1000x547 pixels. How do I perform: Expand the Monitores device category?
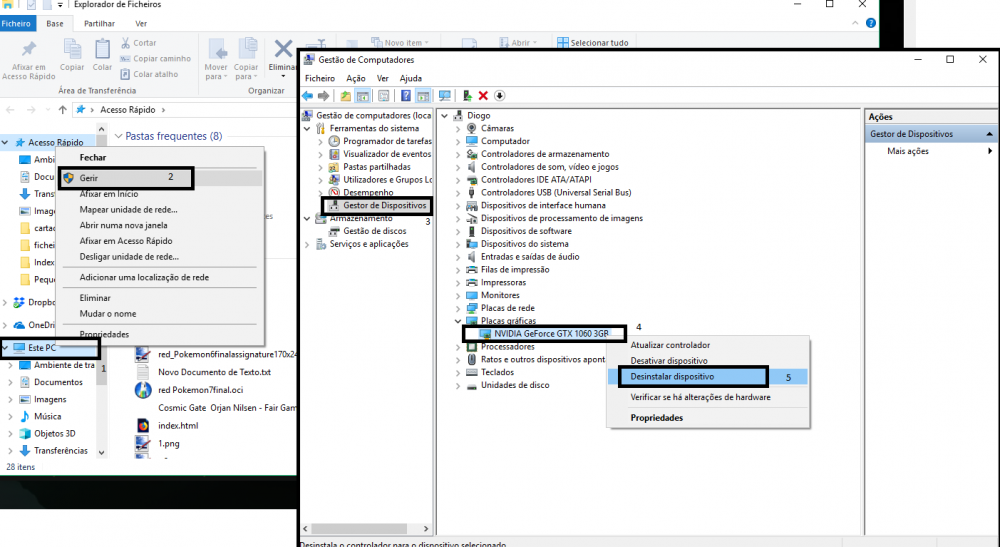tap(458, 296)
